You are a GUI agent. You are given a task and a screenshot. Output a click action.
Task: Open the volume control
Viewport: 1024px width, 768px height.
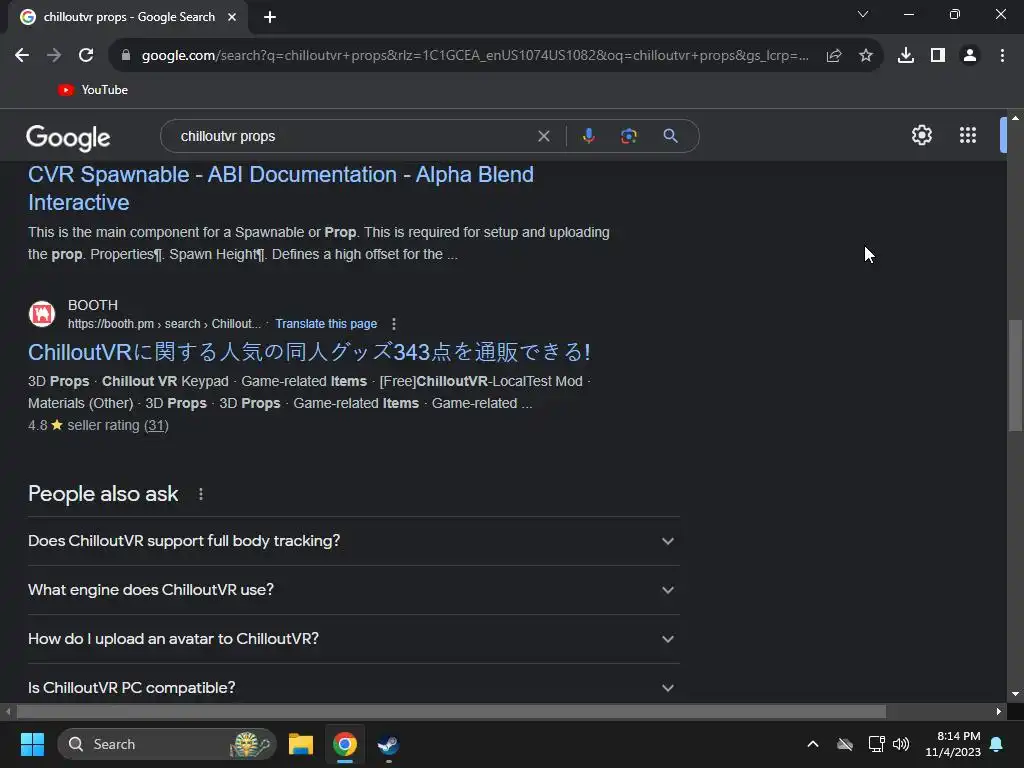pyautogui.click(x=901, y=744)
